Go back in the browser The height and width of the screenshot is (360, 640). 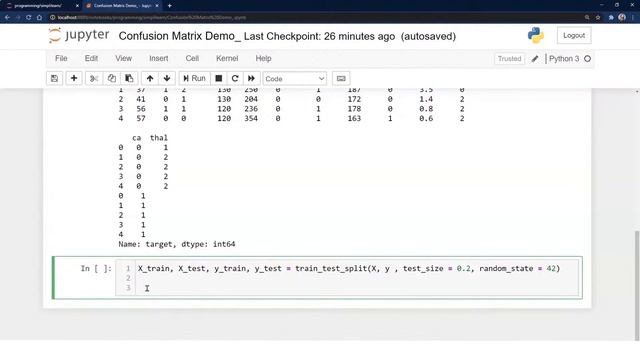point(7,18)
